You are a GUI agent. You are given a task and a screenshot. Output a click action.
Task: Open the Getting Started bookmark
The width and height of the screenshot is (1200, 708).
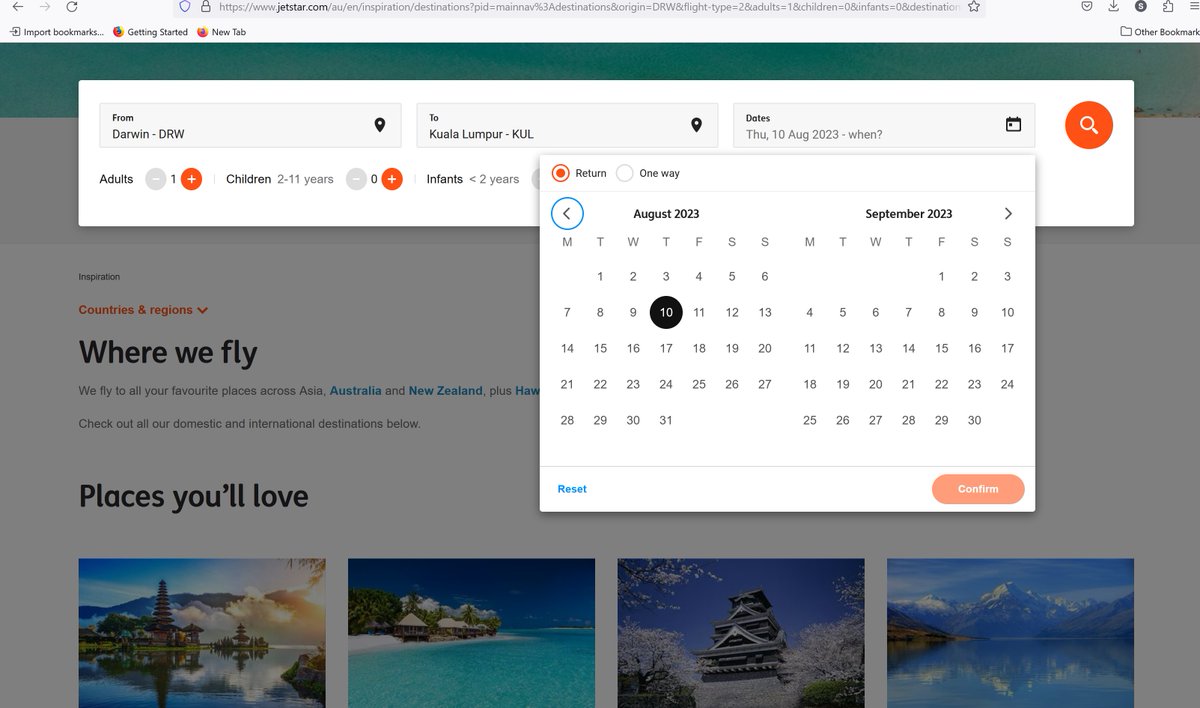[150, 32]
